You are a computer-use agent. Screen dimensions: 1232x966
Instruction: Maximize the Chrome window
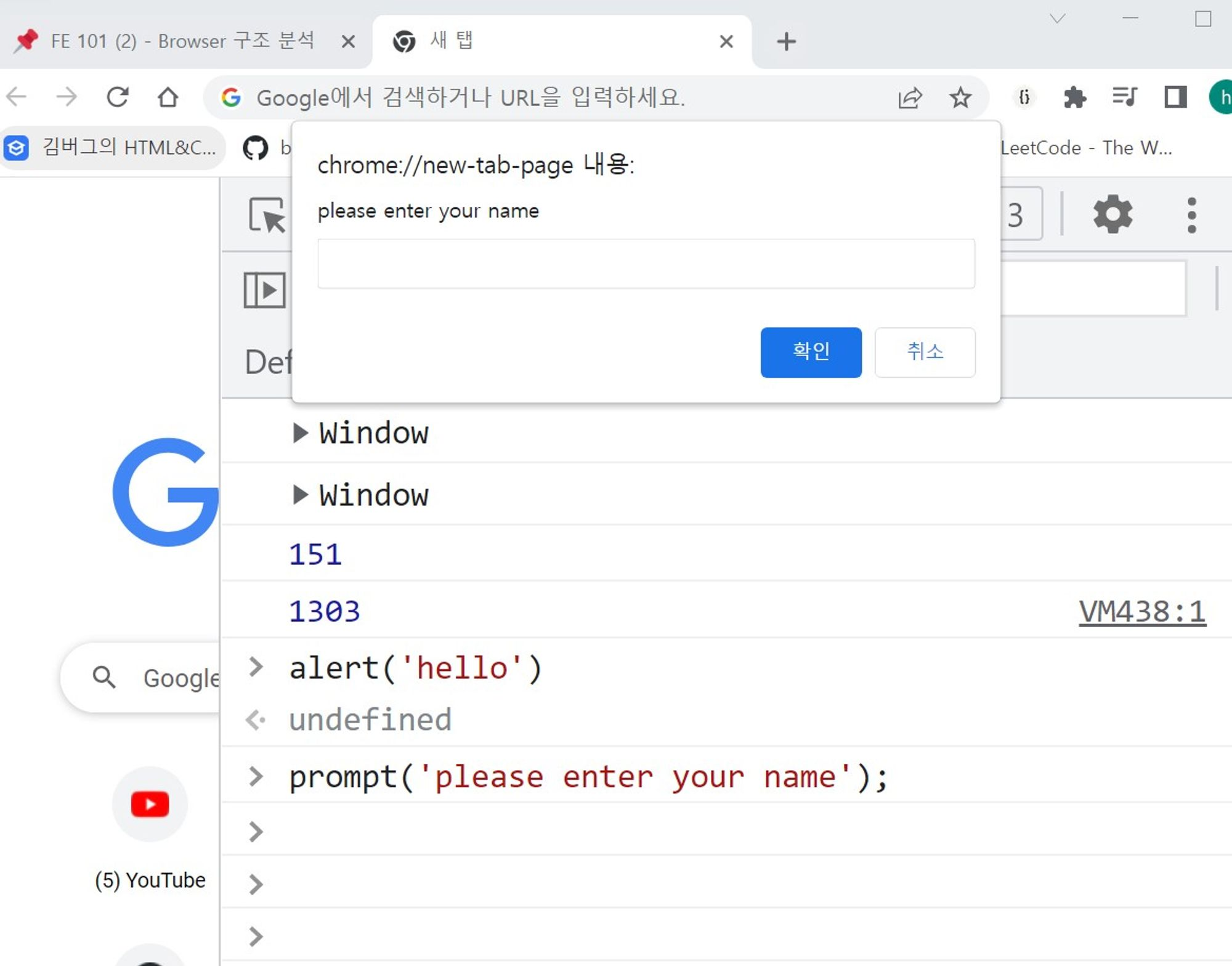pos(1202,18)
